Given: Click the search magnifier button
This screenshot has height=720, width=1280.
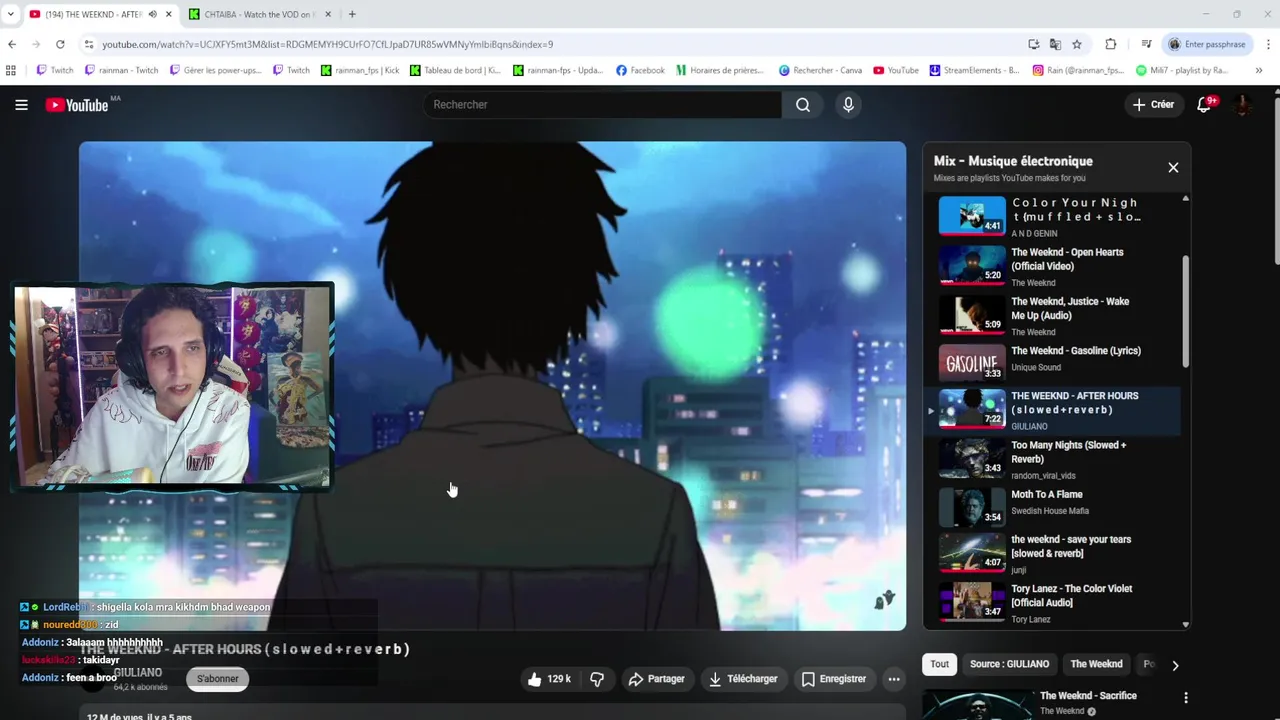Looking at the screenshot, I should 803,105.
